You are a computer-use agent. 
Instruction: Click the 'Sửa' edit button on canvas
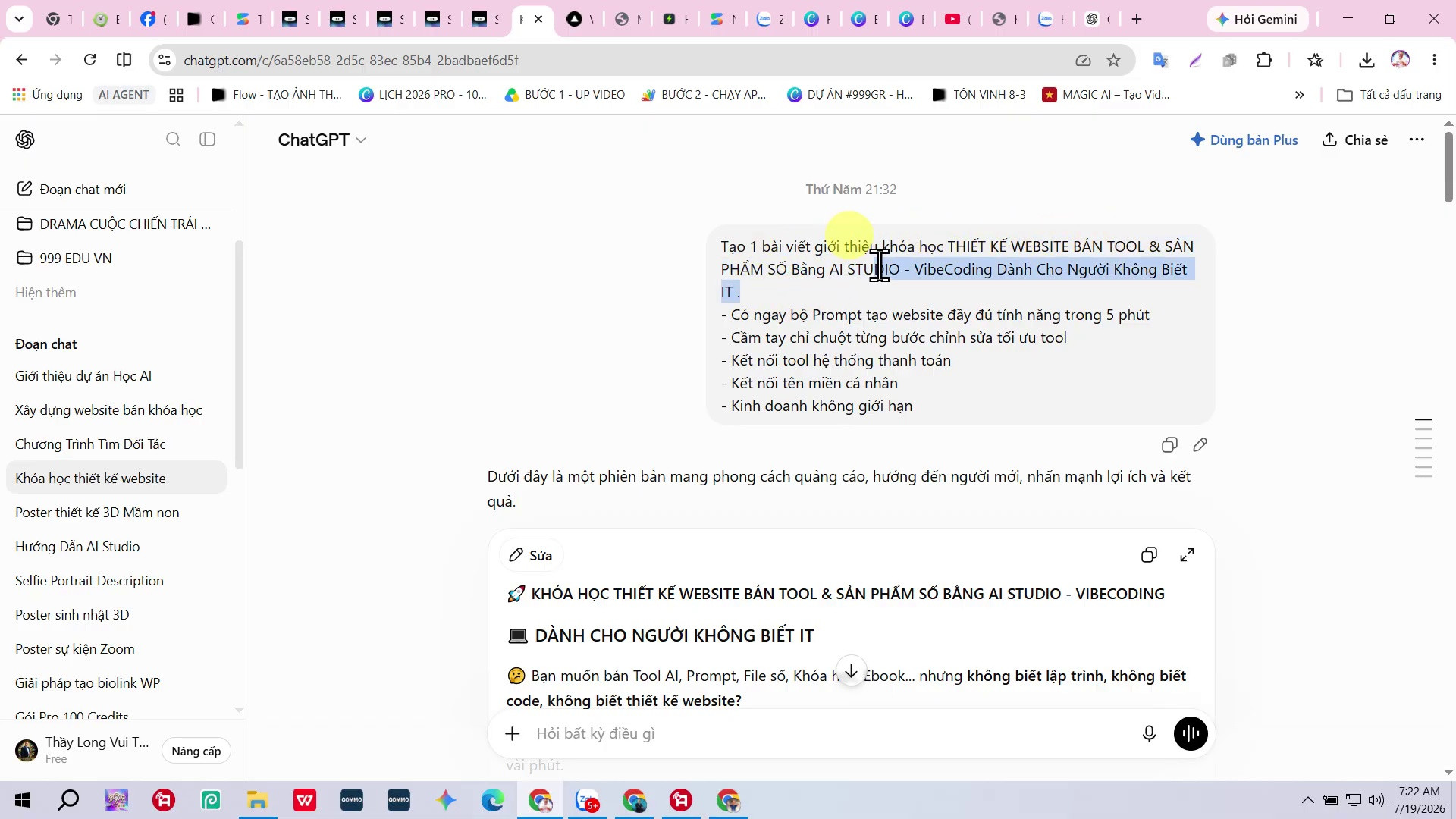(531, 555)
